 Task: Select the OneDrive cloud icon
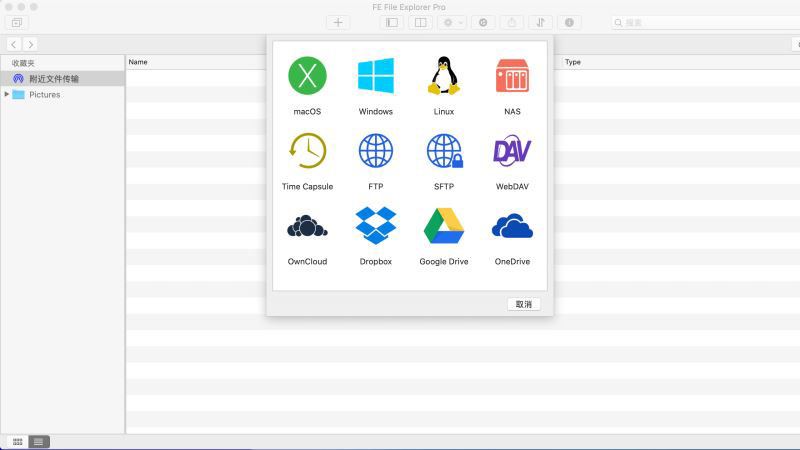pyautogui.click(x=512, y=226)
